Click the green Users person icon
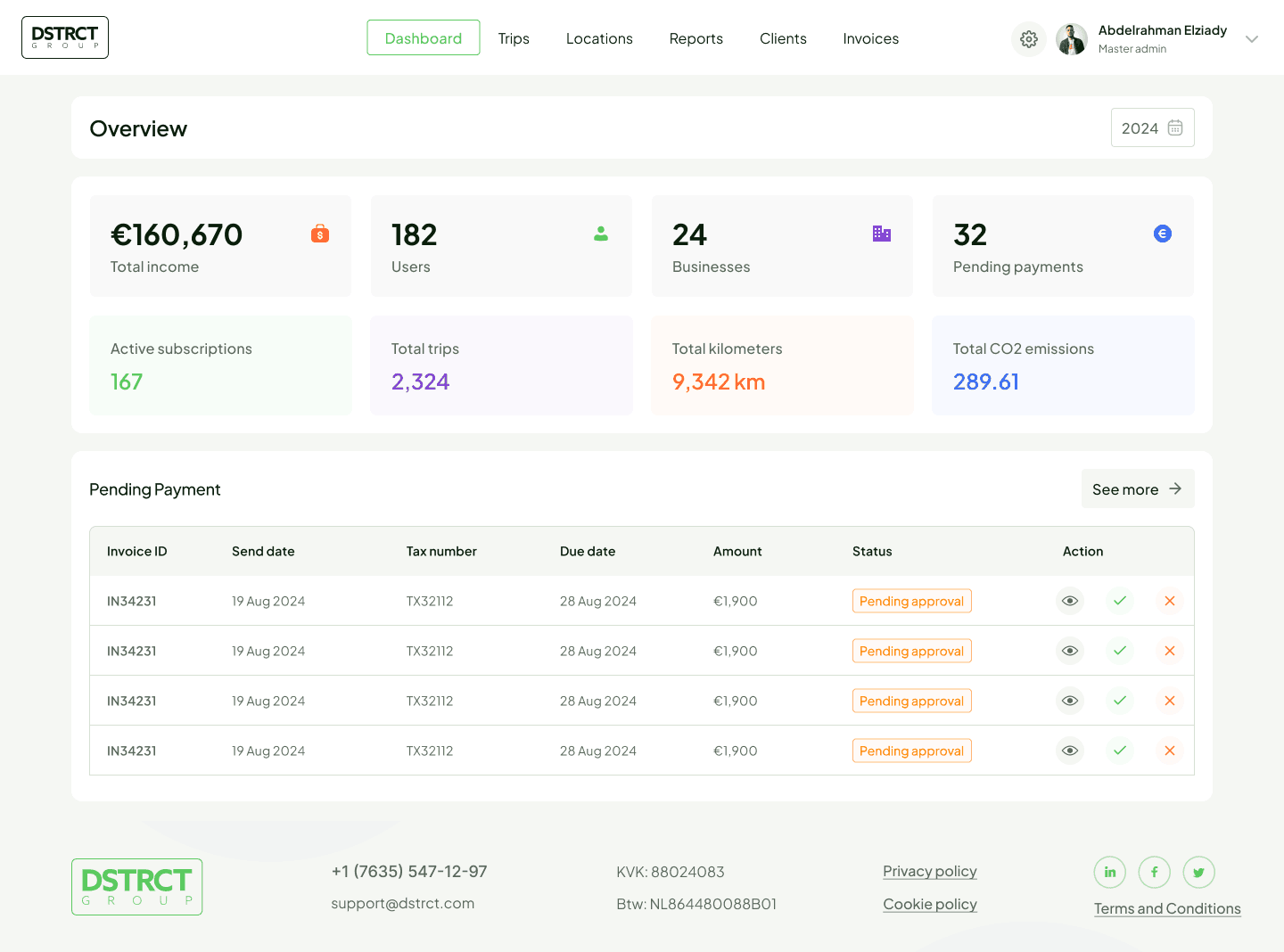This screenshot has width=1284, height=952. (x=601, y=234)
